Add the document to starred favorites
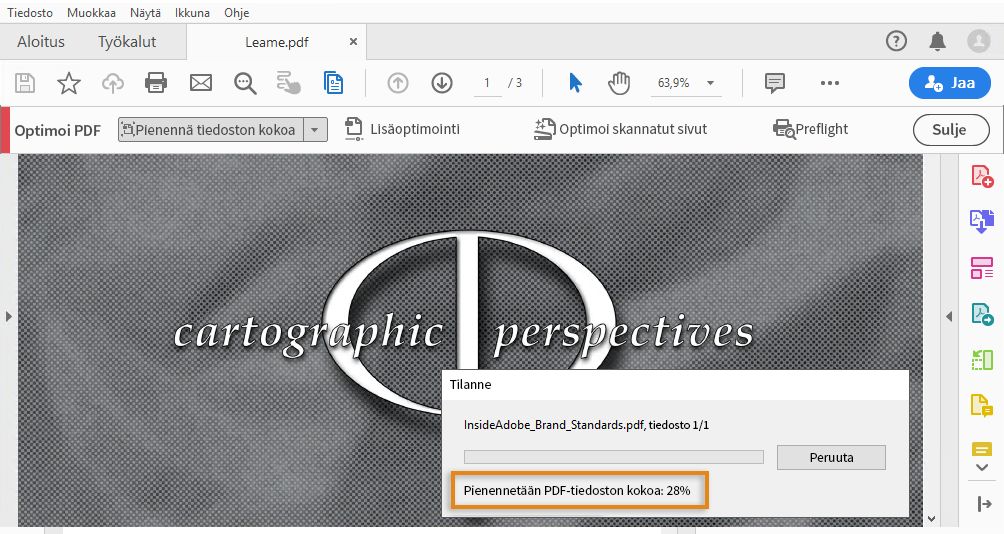The width and height of the screenshot is (1004, 534). pos(69,83)
